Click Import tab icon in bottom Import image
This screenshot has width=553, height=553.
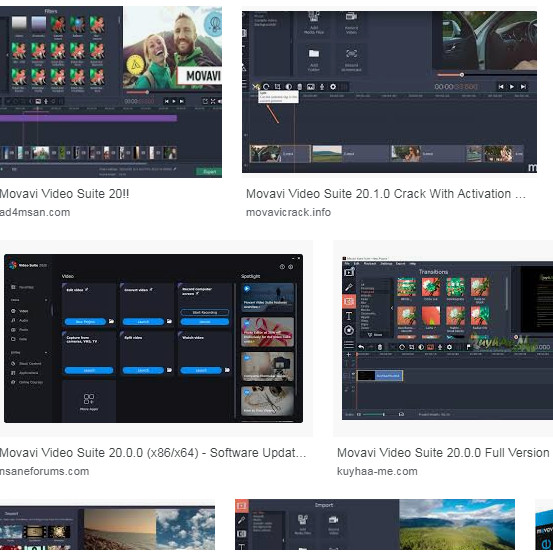pos(242,506)
